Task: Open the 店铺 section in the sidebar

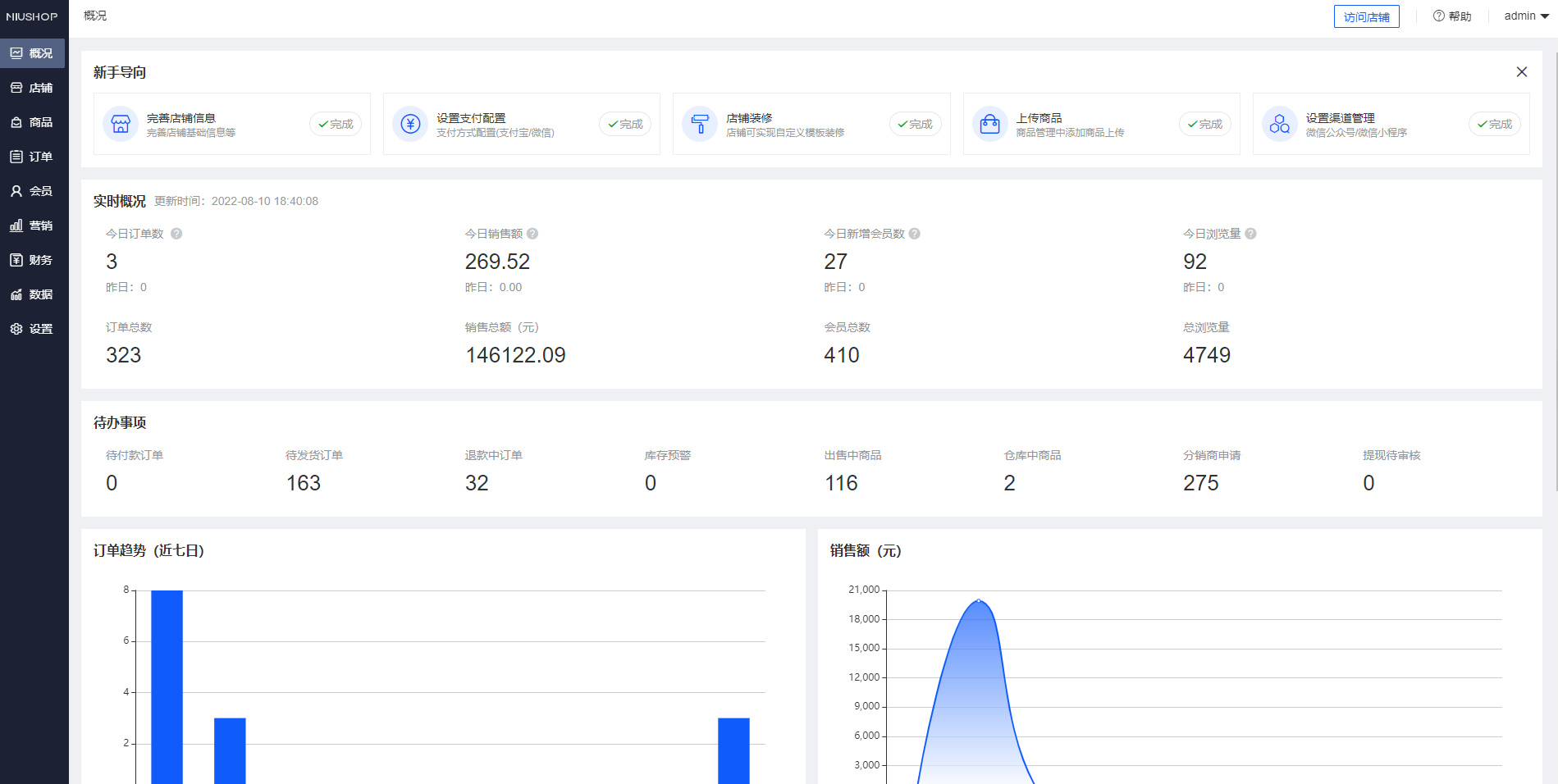Action: [x=33, y=88]
